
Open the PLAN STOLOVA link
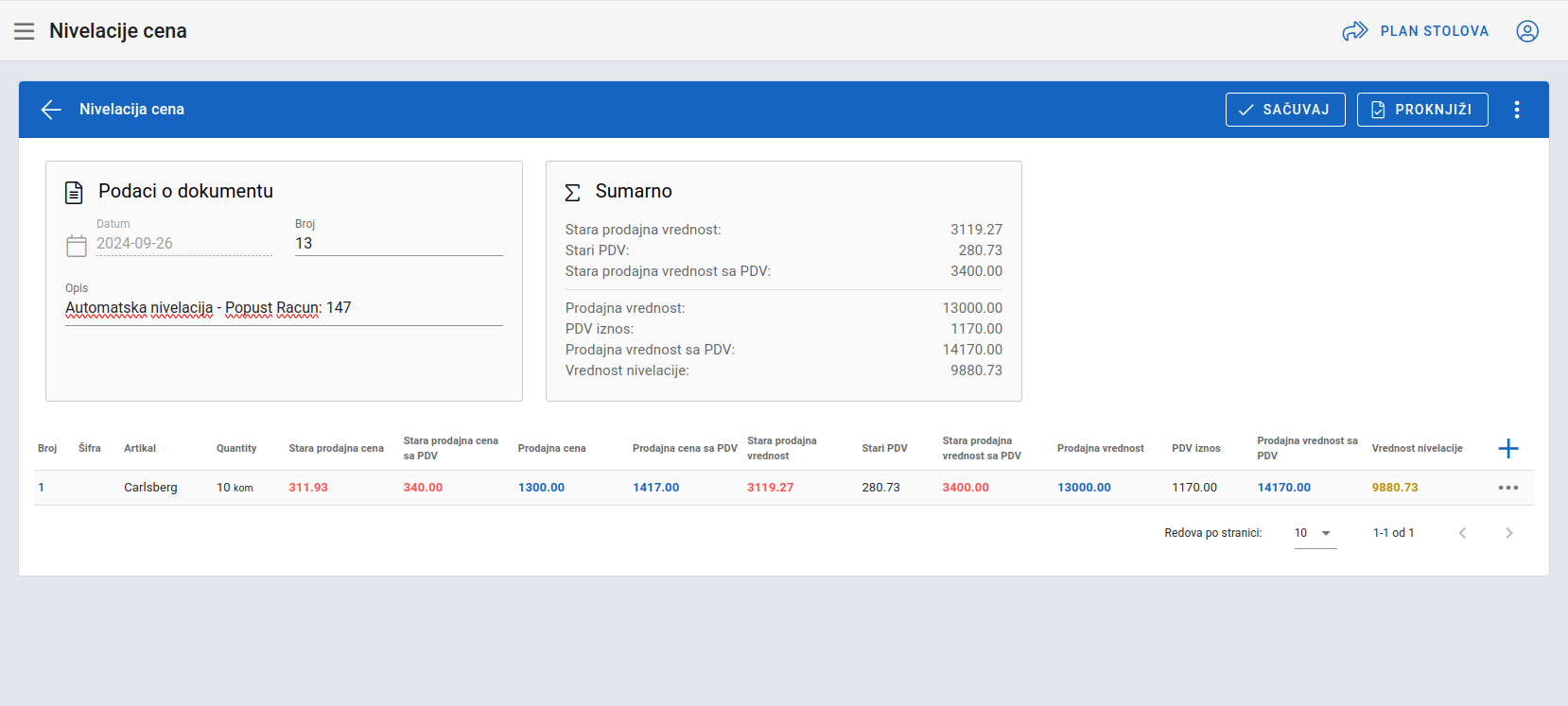pos(1434,31)
